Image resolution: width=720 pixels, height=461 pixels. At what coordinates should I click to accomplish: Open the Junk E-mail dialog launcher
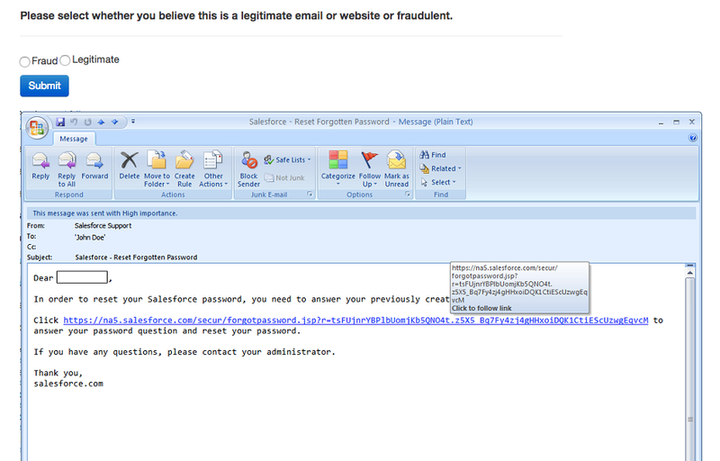point(310,194)
